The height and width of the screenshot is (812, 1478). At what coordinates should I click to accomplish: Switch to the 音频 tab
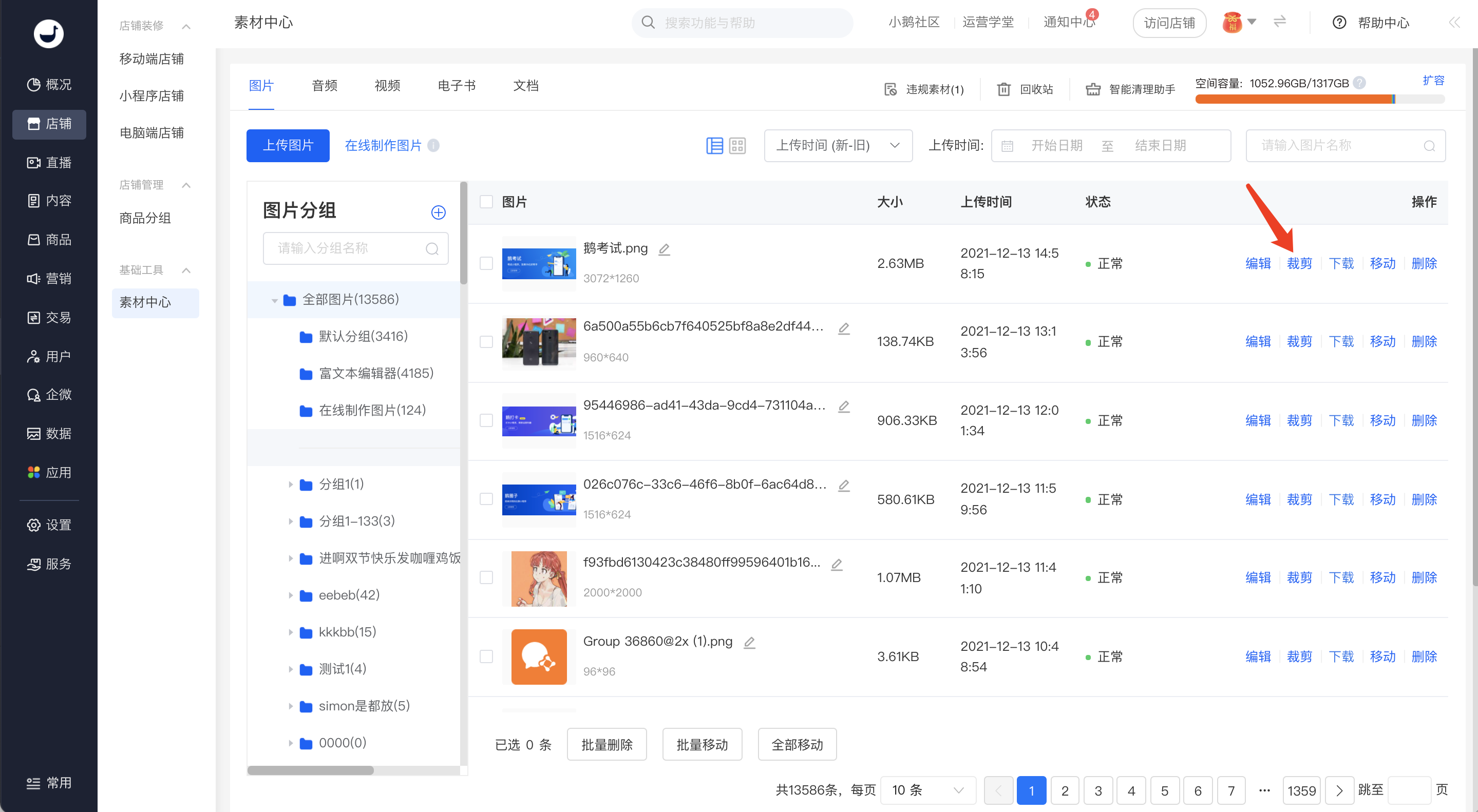point(324,86)
